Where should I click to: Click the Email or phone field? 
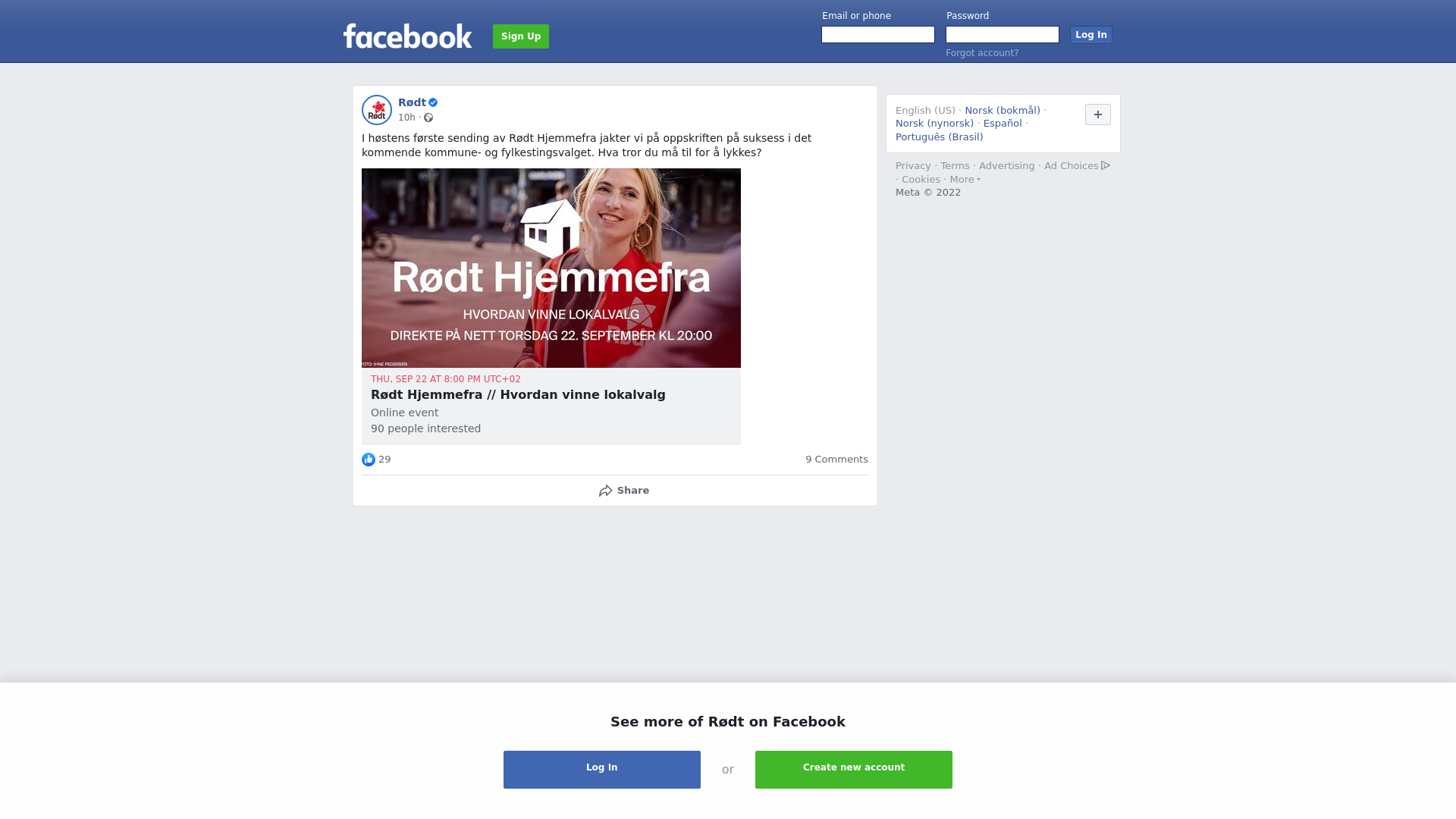tap(878, 35)
